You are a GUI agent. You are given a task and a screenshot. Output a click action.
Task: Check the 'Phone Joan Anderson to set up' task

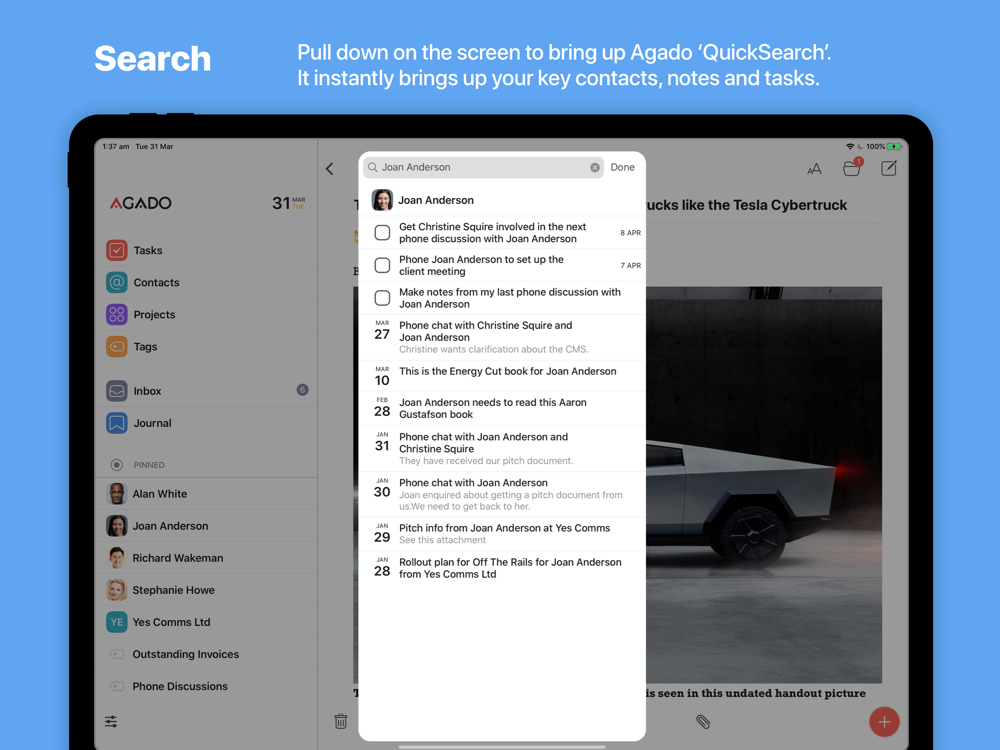pyautogui.click(x=382, y=265)
